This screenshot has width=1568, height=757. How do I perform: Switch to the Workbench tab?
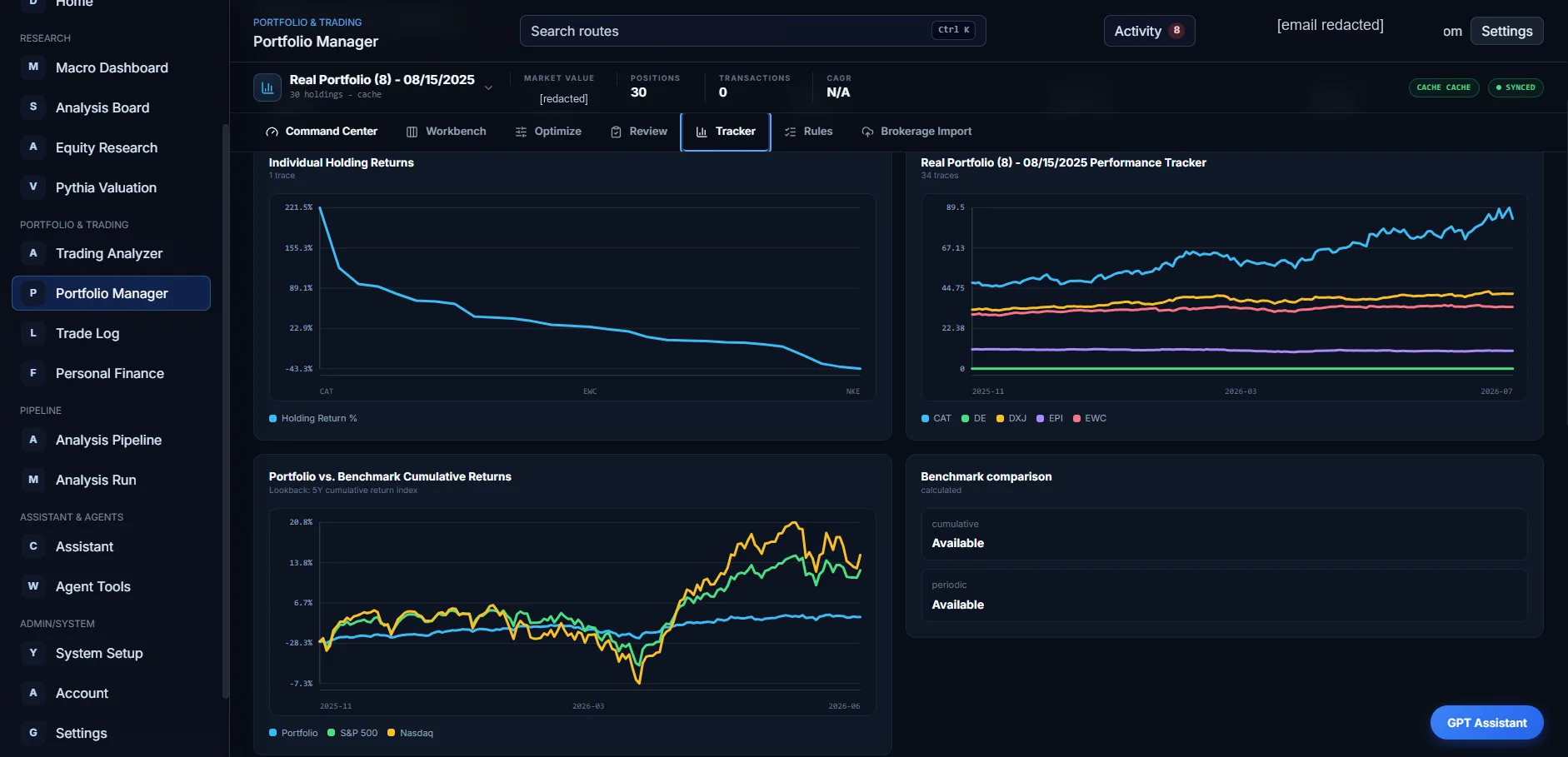click(x=446, y=132)
